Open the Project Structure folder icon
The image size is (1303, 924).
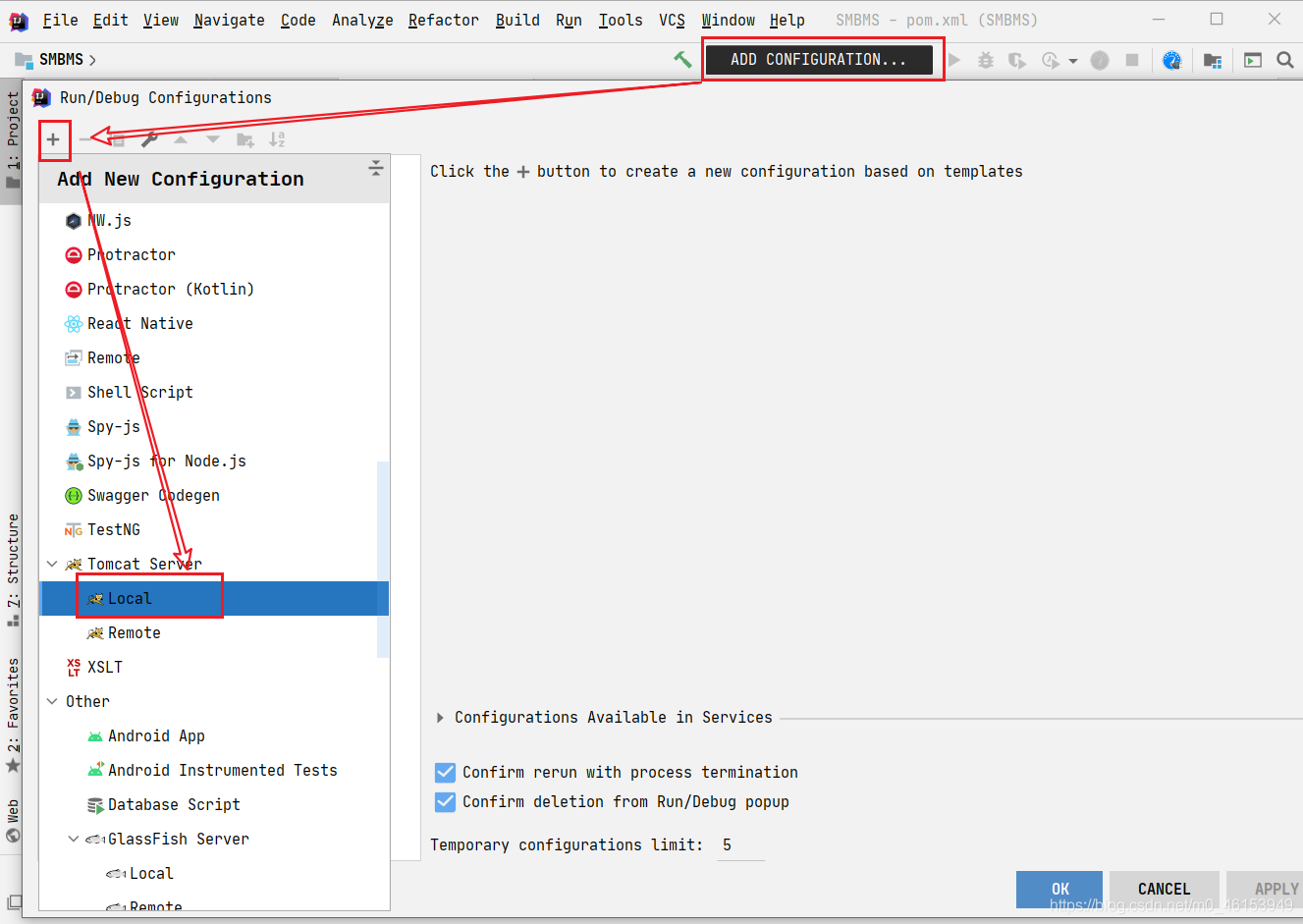click(x=1213, y=60)
